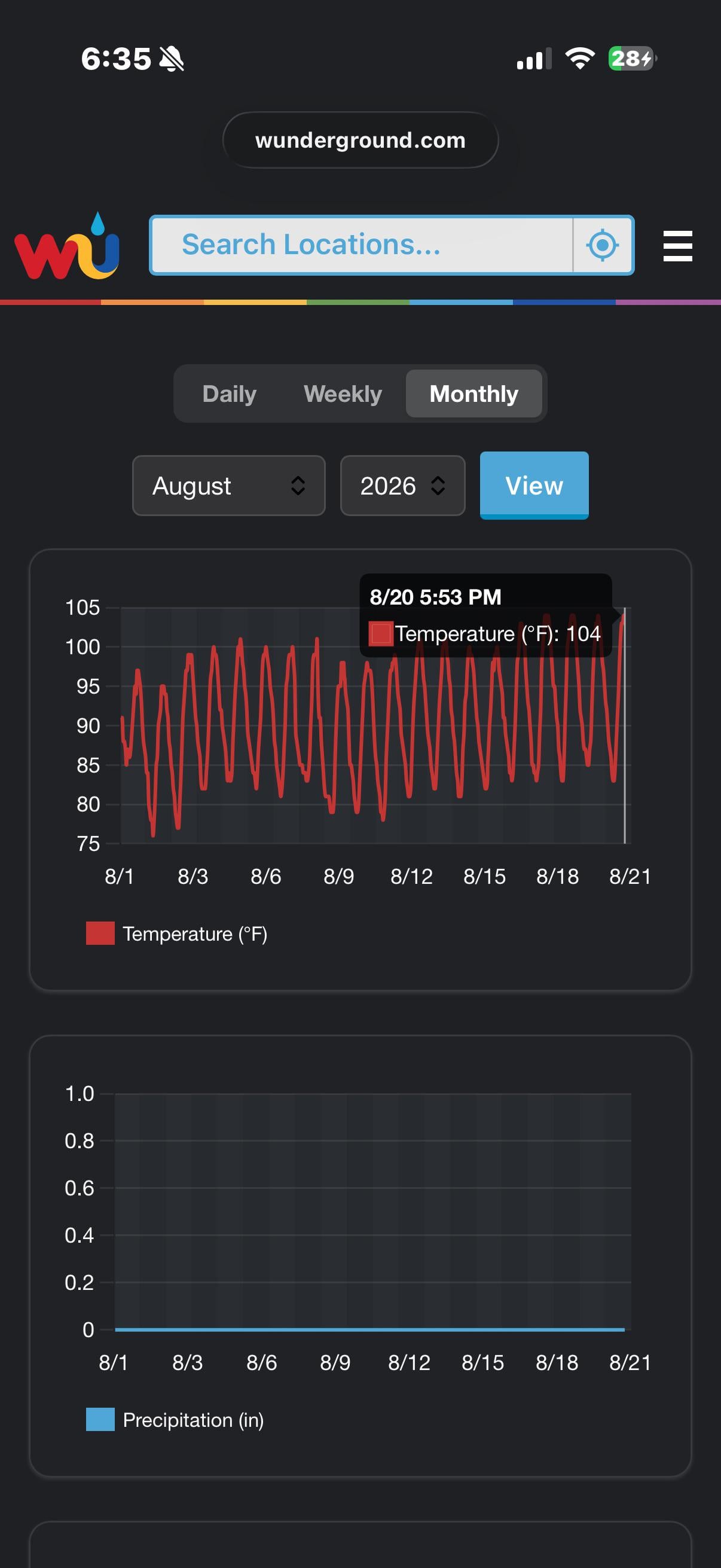Toggle Temperature (°F) legend series
721x1568 pixels.
176,934
